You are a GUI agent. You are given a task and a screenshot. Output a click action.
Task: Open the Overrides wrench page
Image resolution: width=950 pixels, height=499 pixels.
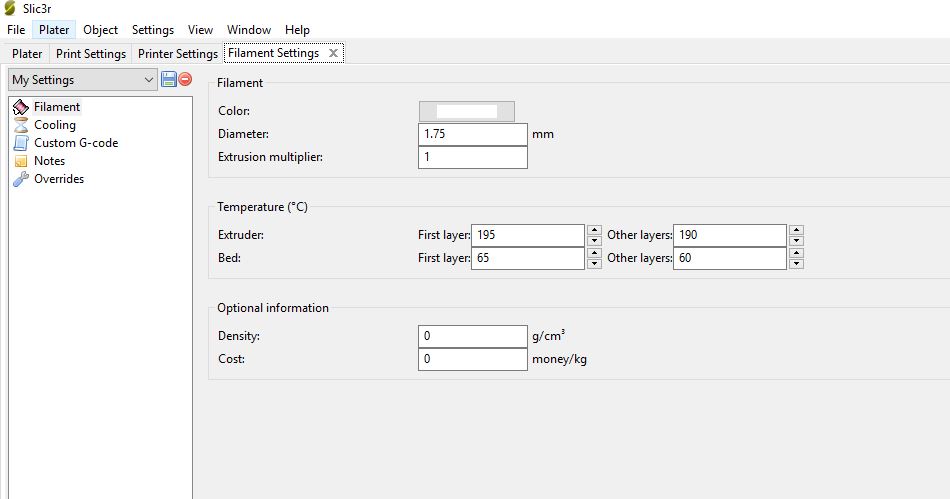pos(58,179)
